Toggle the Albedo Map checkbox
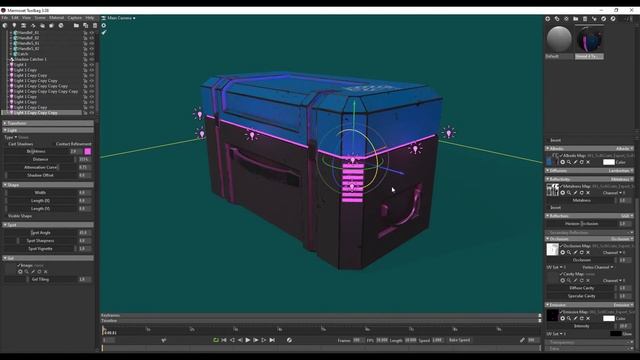 pyautogui.click(x=561, y=156)
